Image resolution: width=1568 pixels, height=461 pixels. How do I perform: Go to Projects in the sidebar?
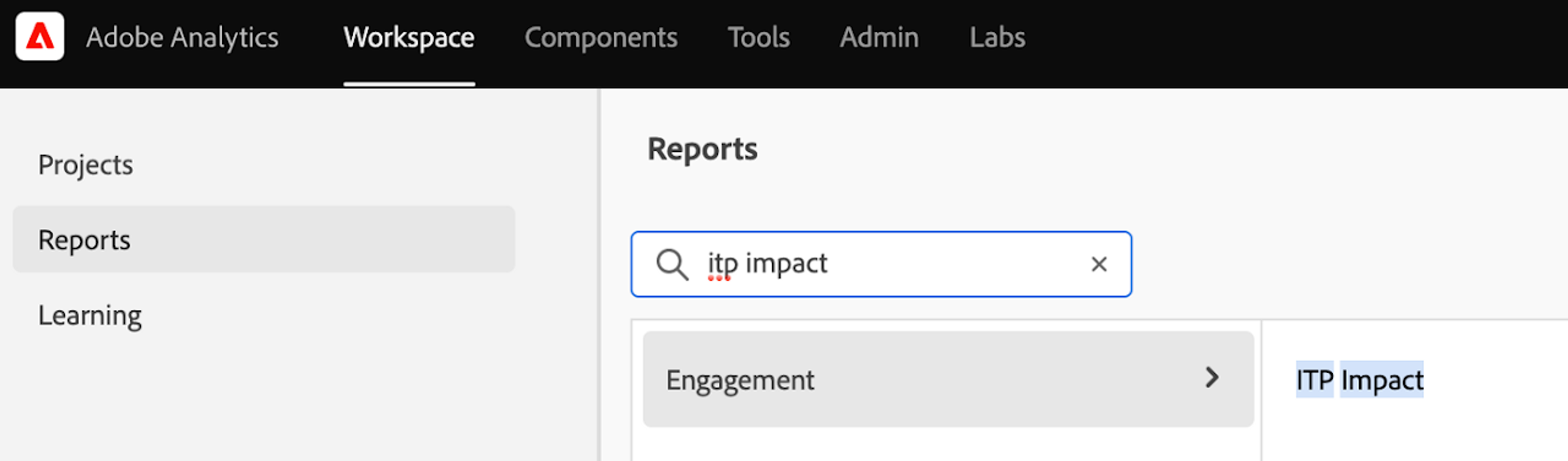(85, 165)
